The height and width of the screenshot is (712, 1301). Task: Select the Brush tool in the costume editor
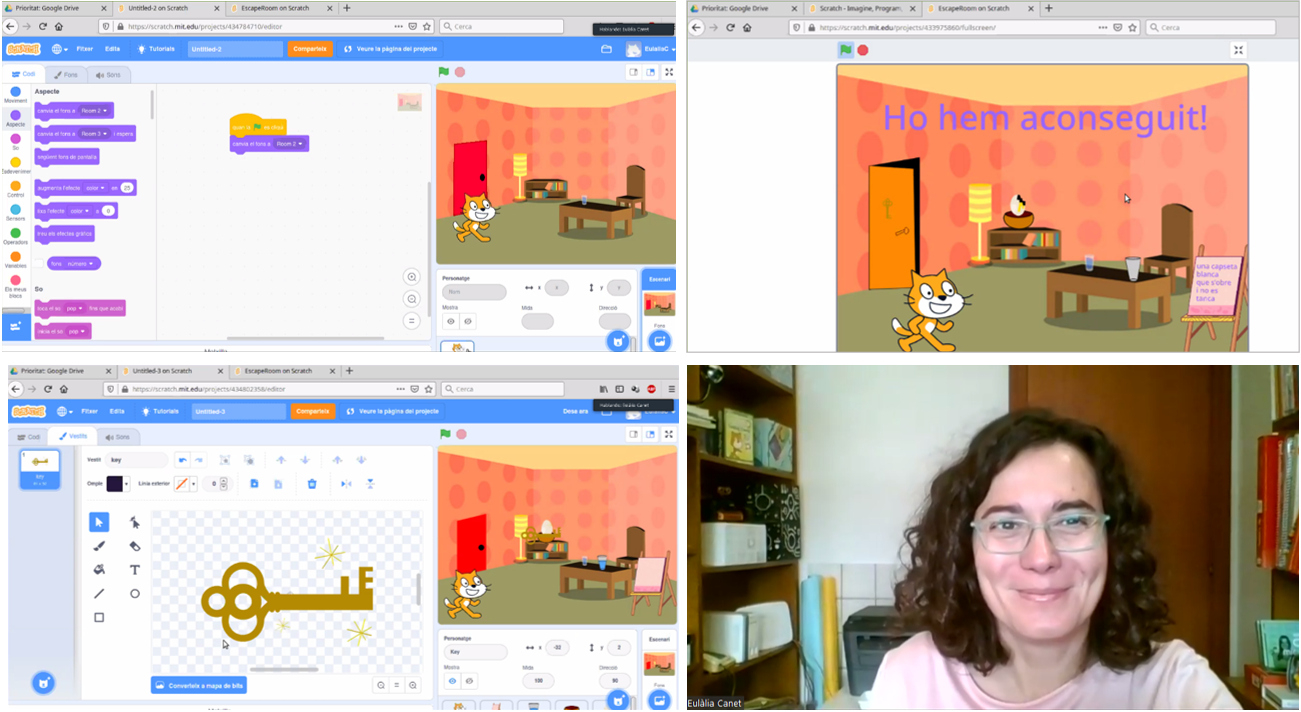[99, 546]
